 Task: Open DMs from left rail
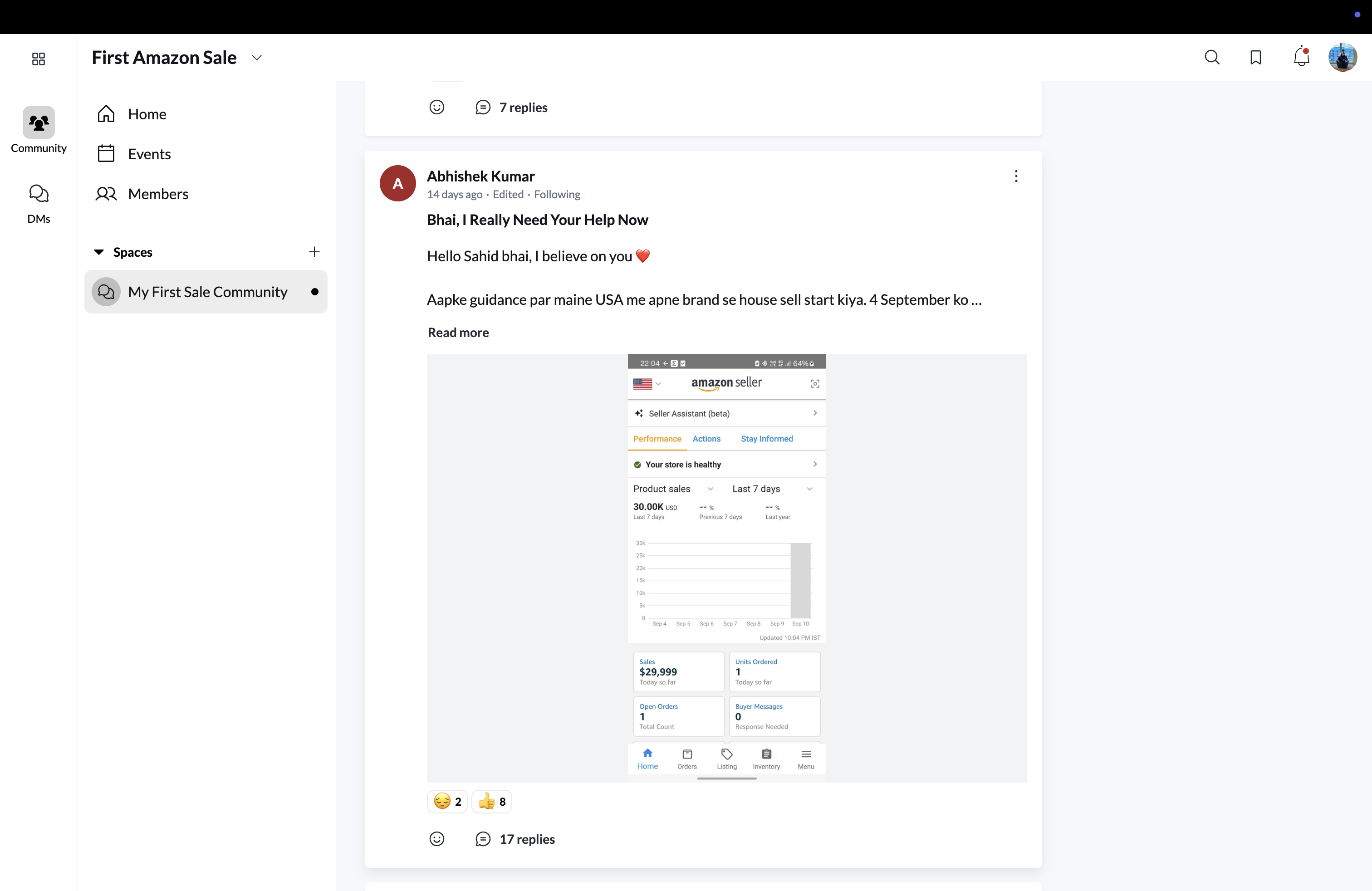tap(39, 203)
